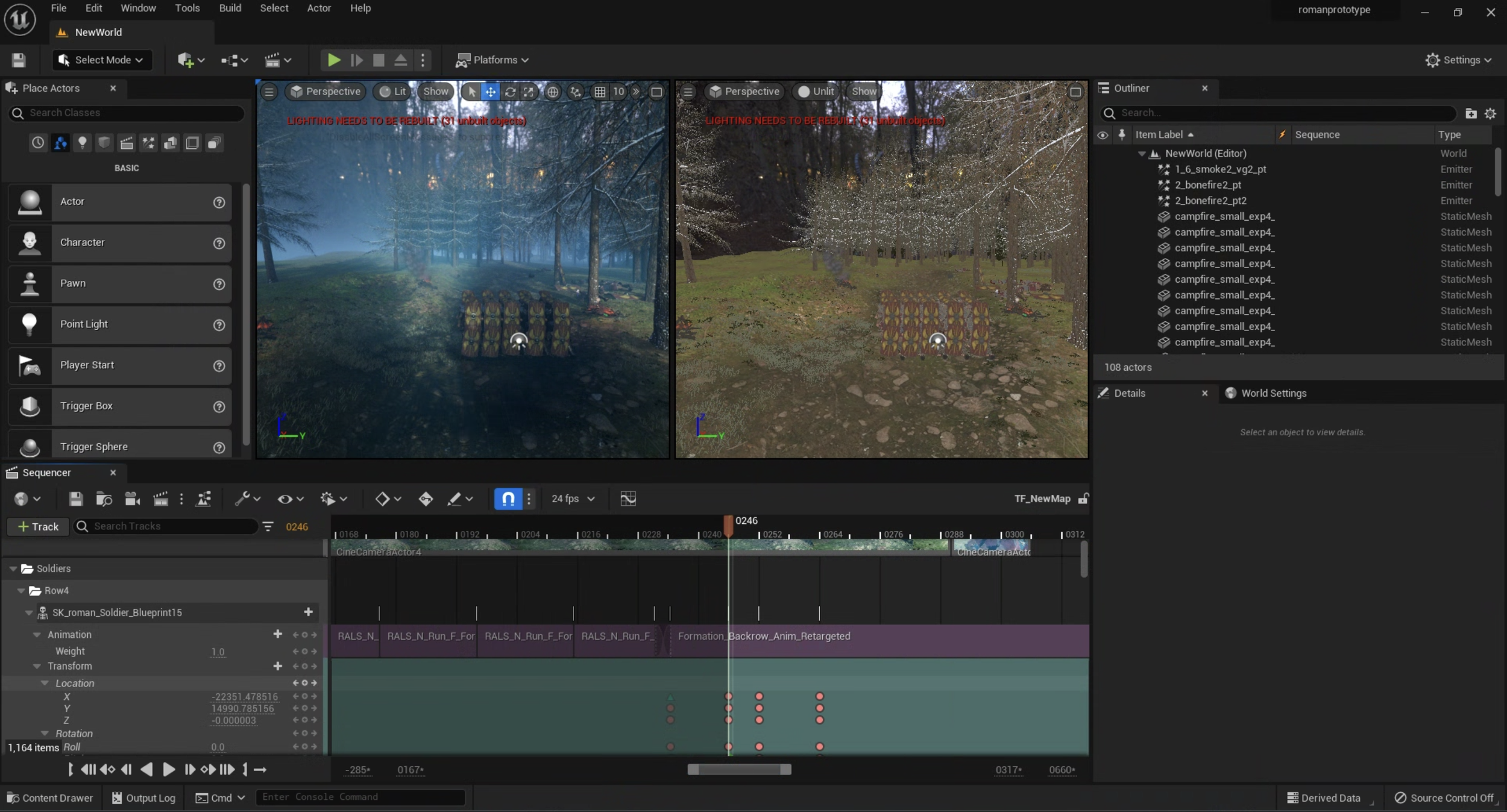The image size is (1507, 812).
Task: Play the sequence in the Sequencer transport
Action: [169, 769]
